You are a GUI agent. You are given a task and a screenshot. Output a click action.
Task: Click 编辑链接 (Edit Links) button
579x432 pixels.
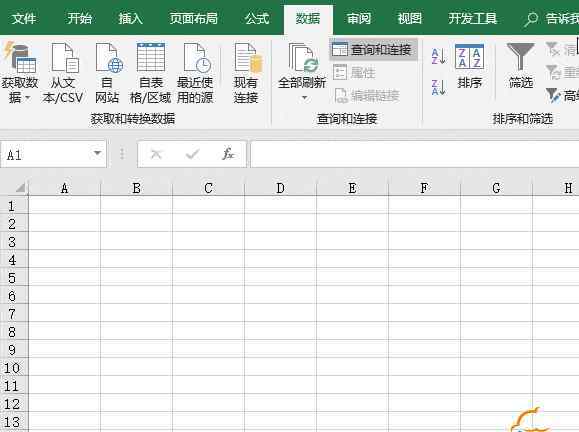tap(366, 96)
